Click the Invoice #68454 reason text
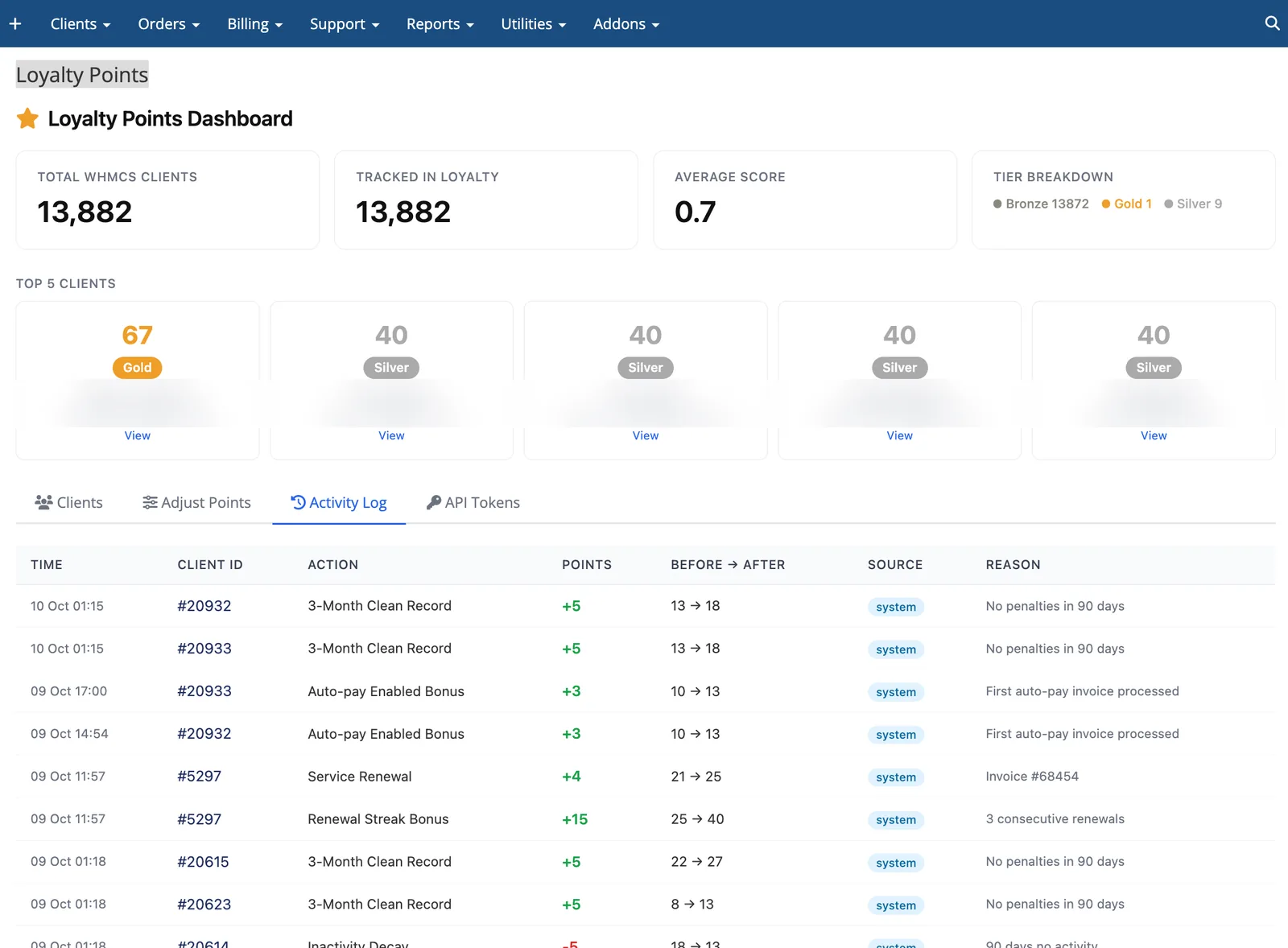1288x948 pixels. point(1032,777)
